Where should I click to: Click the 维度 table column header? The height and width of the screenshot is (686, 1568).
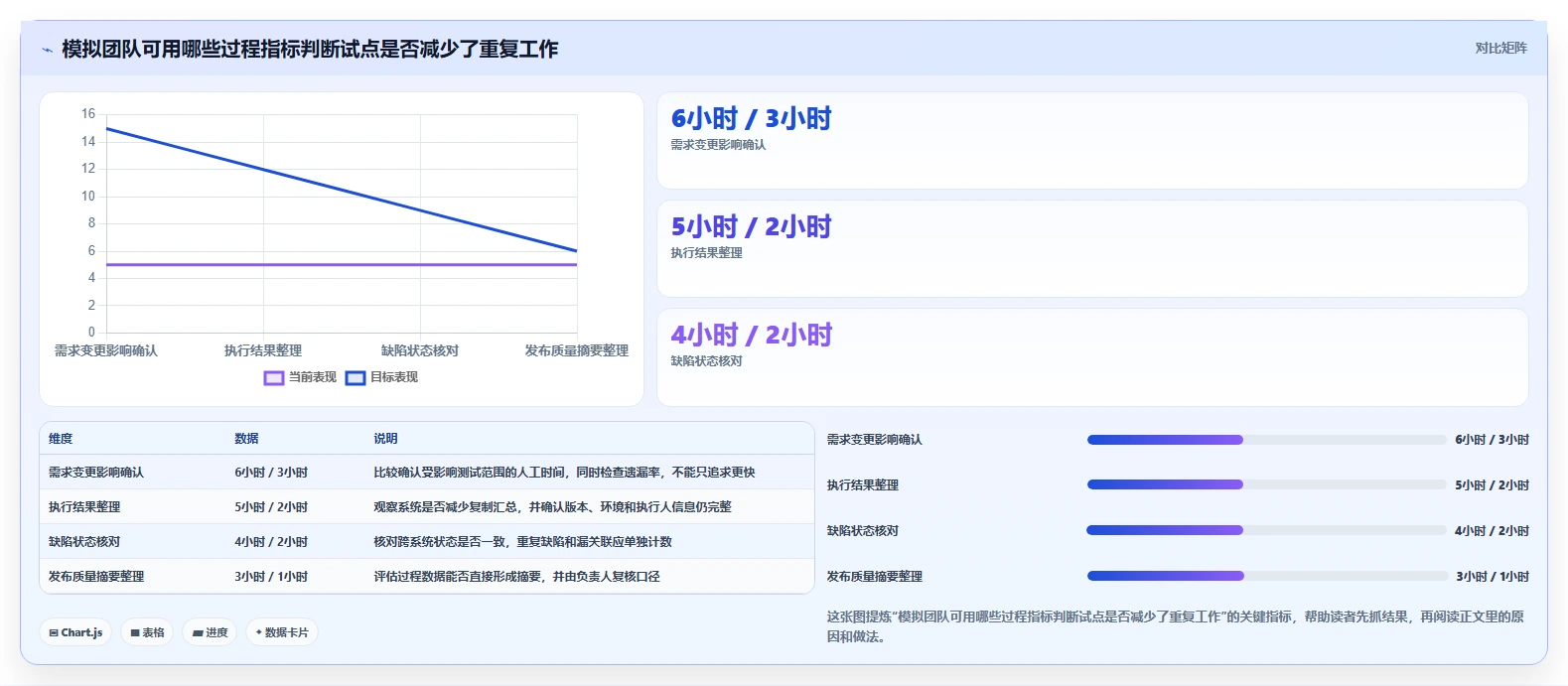click(61, 439)
